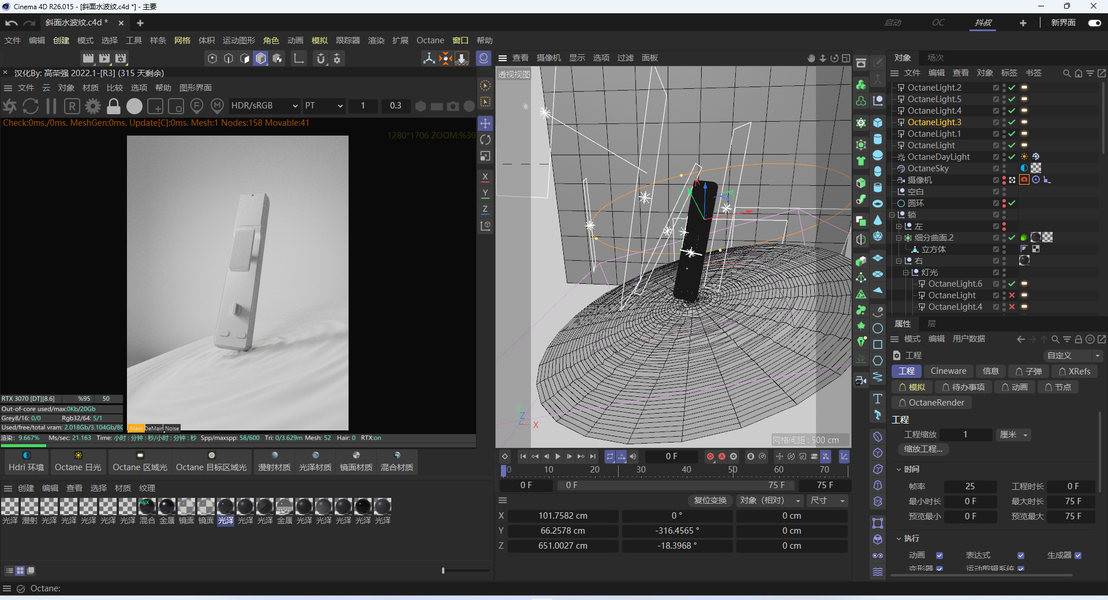
Task: Toggle the 新界面 switch at top right
Action: tap(1094, 23)
